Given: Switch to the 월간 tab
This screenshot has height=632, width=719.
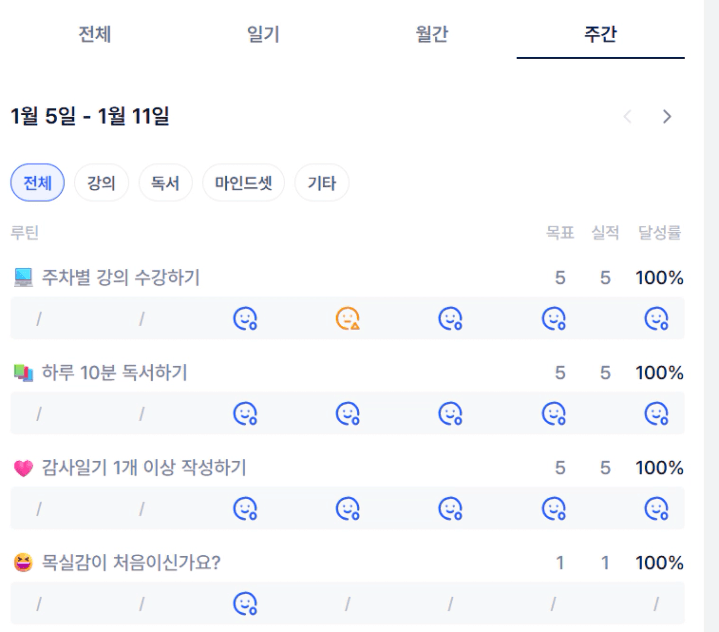Looking at the screenshot, I should (x=432, y=35).
